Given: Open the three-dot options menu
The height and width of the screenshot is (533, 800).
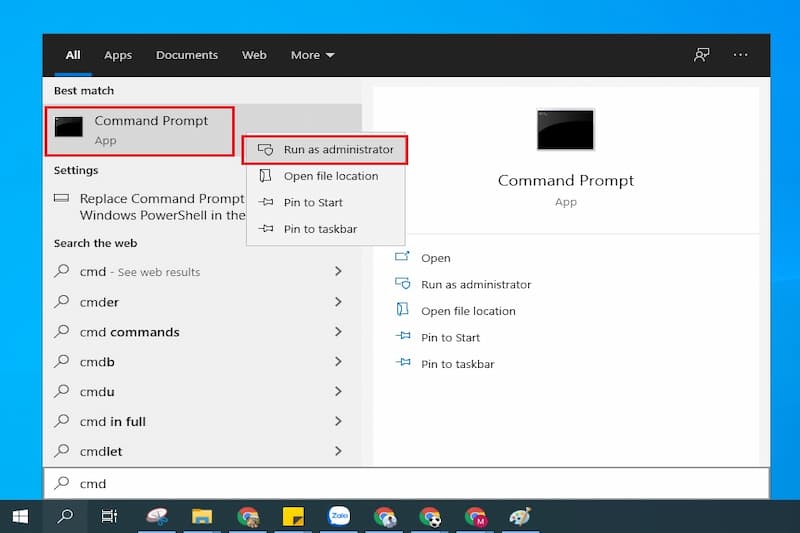Looking at the screenshot, I should [740, 55].
